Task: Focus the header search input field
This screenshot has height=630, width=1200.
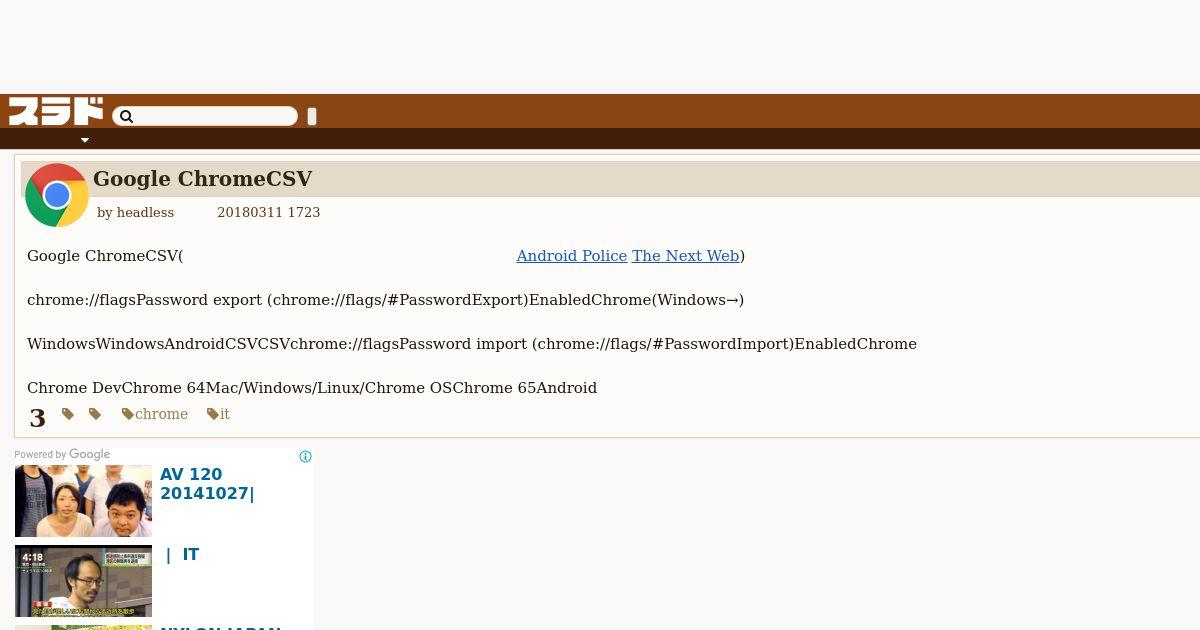Action: tap(205, 117)
